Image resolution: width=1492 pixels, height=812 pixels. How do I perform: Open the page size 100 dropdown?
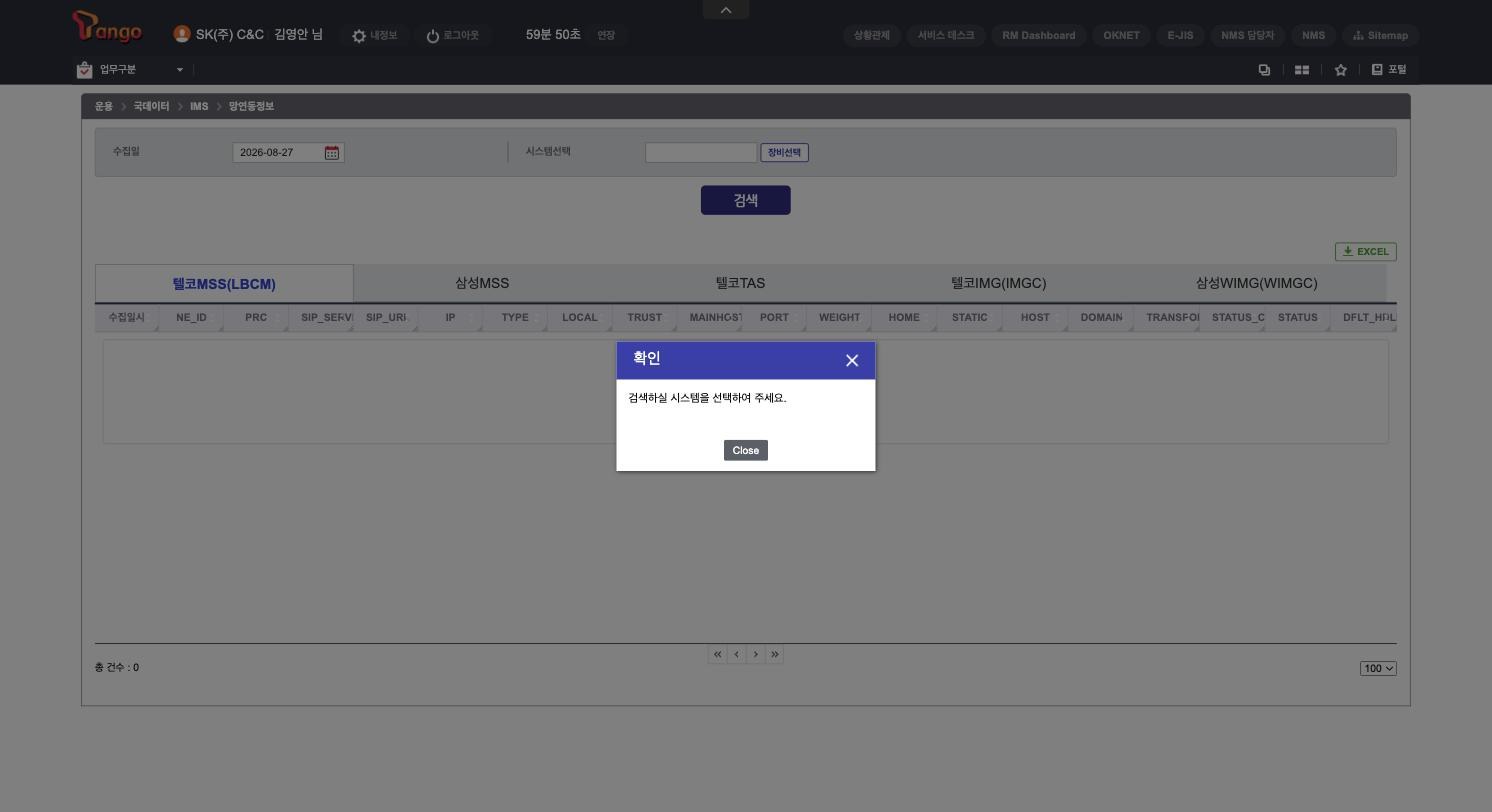point(1378,668)
